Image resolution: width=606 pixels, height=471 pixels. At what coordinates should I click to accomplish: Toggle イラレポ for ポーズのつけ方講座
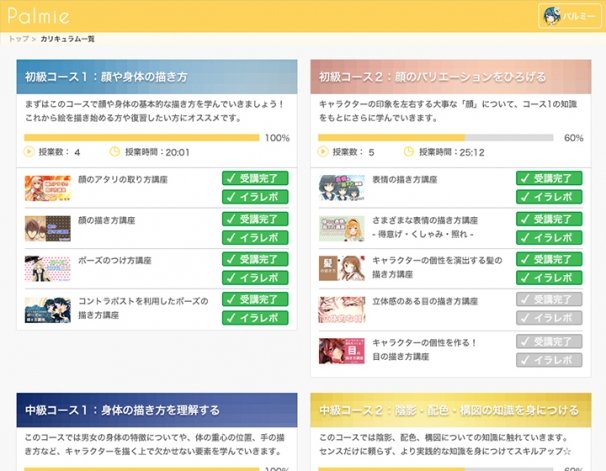255,277
